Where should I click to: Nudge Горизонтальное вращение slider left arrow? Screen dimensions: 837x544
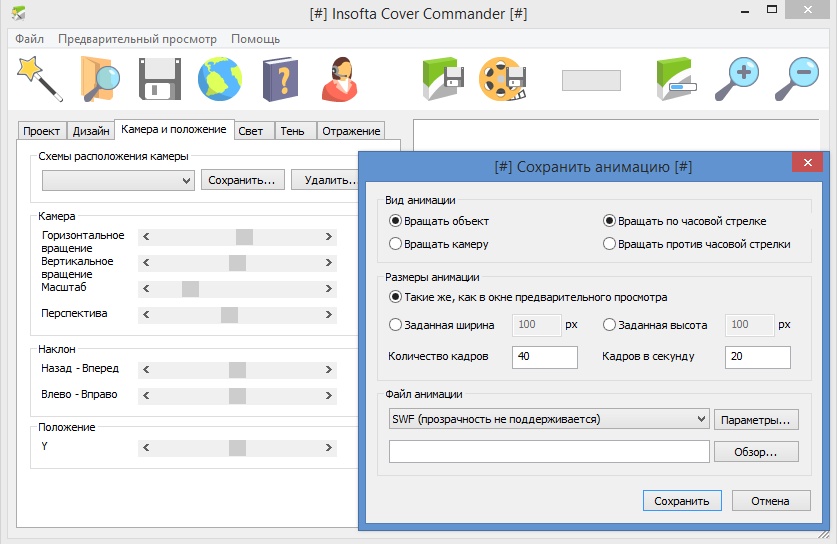click(146, 236)
